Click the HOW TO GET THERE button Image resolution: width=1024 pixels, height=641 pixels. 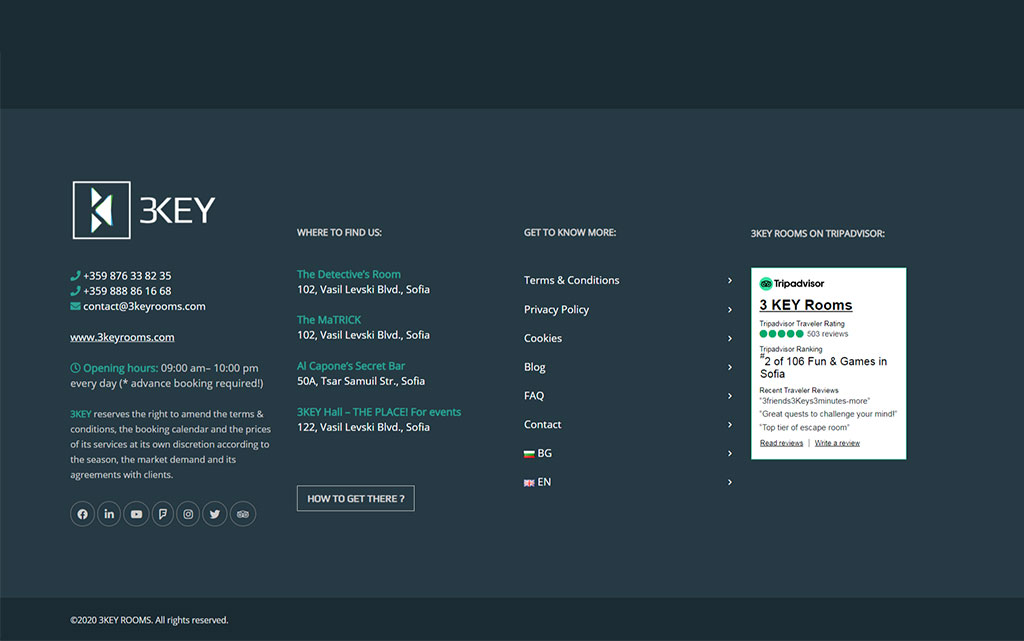coord(355,497)
